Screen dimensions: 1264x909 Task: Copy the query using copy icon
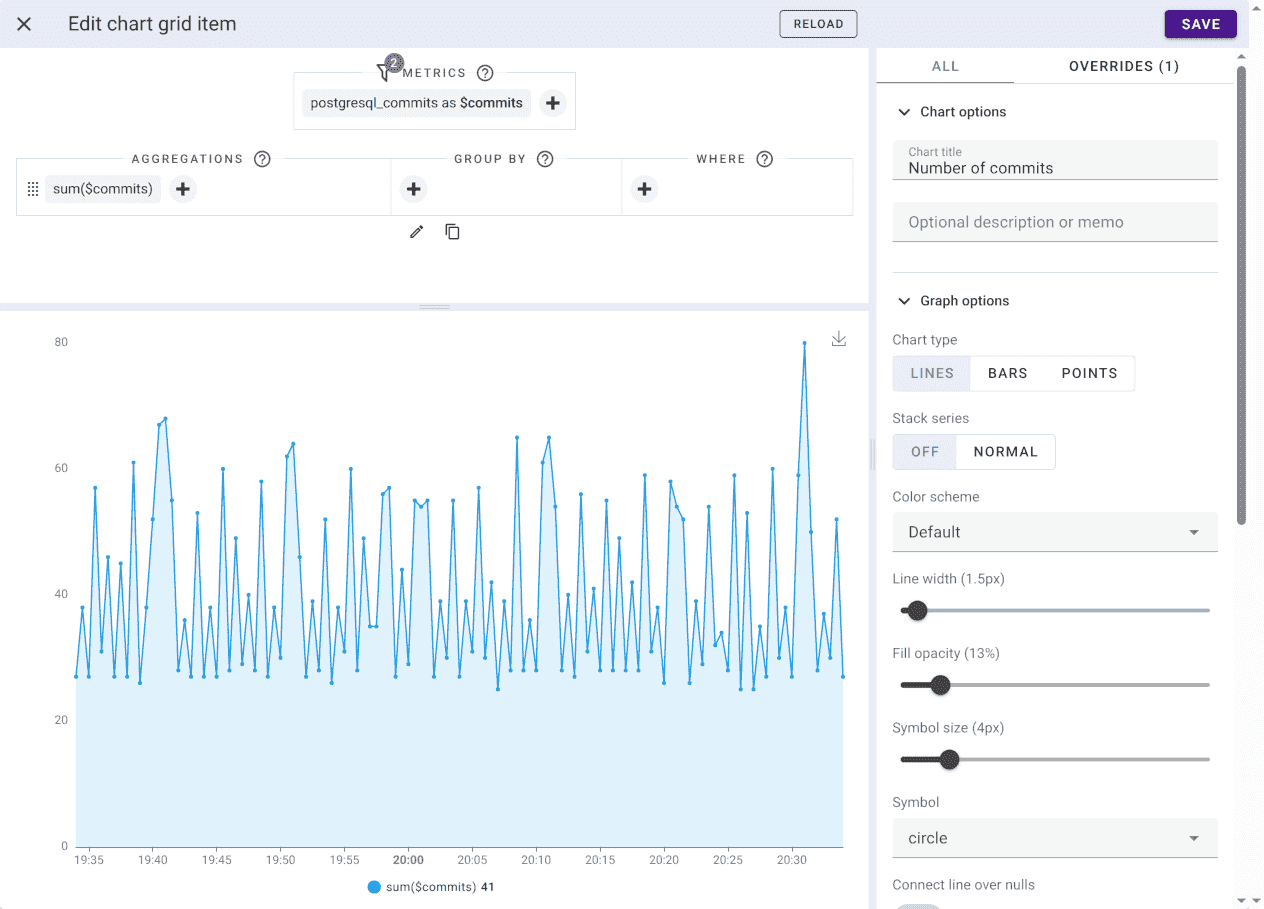point(452,232)
